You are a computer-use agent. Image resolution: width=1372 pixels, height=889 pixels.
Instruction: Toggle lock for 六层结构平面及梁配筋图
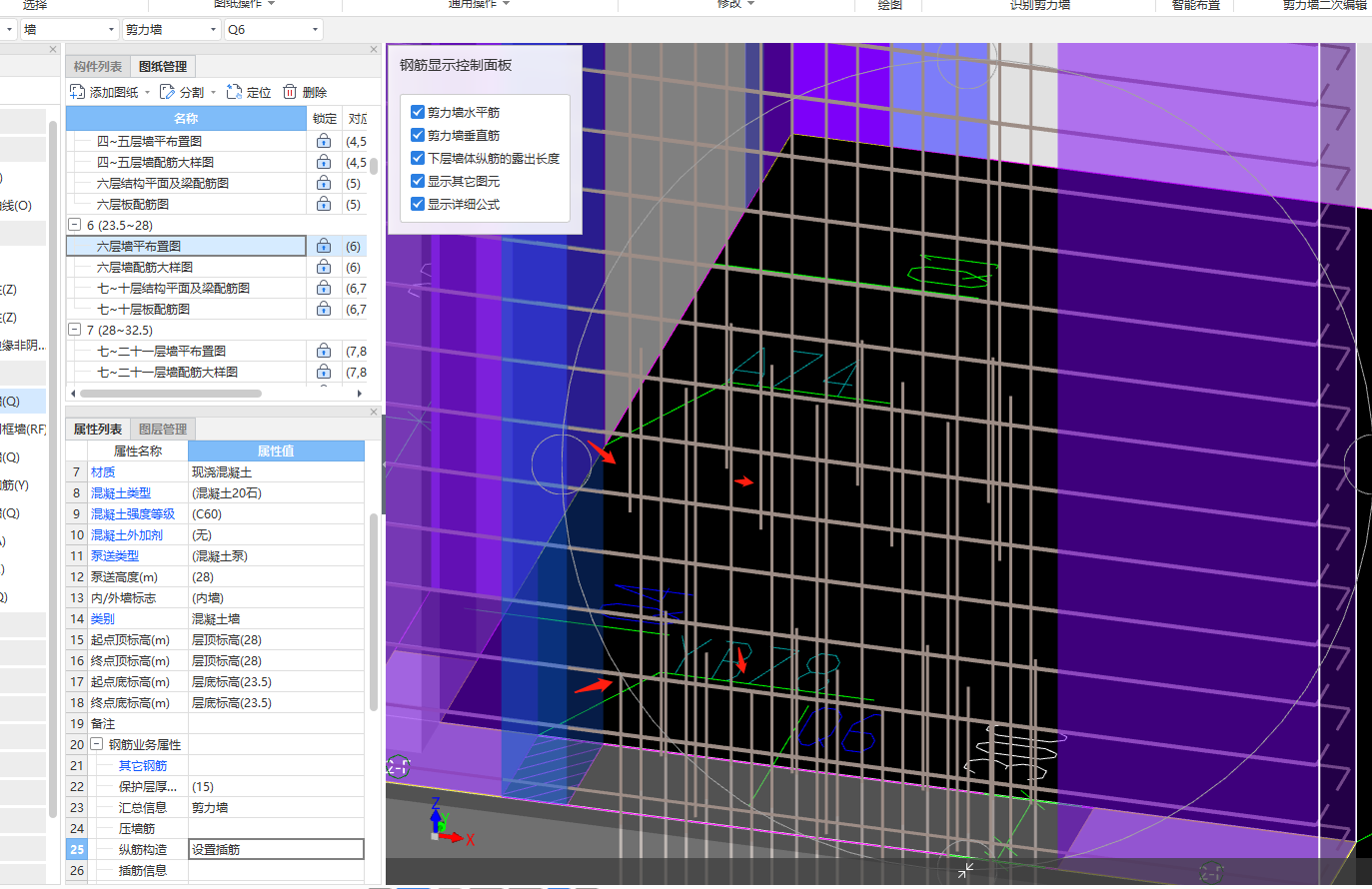click(324, 183)
